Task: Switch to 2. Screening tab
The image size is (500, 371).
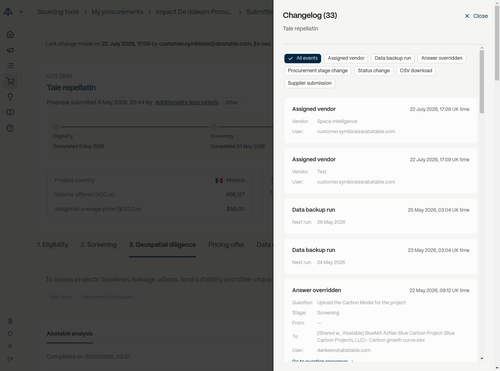Action: [x=98, y=245]
